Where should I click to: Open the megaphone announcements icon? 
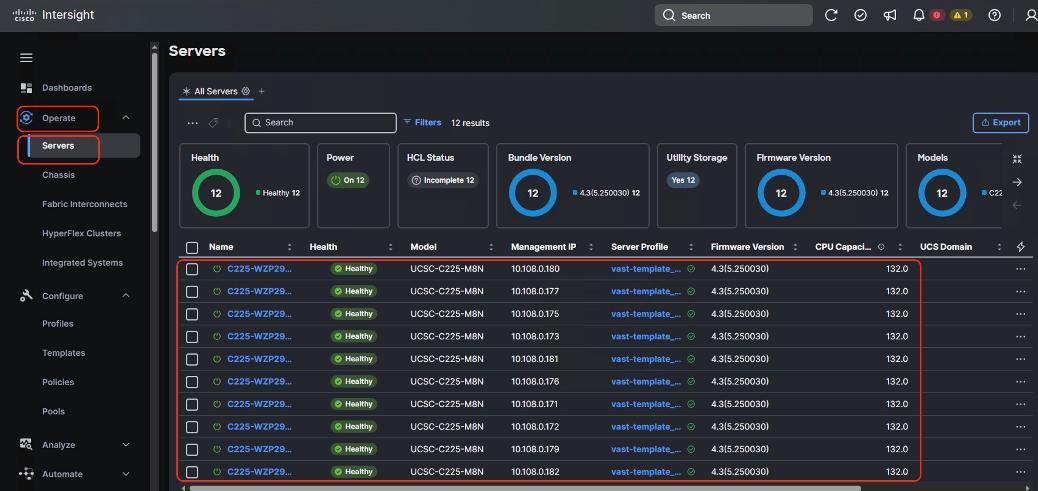pos(889,15)
